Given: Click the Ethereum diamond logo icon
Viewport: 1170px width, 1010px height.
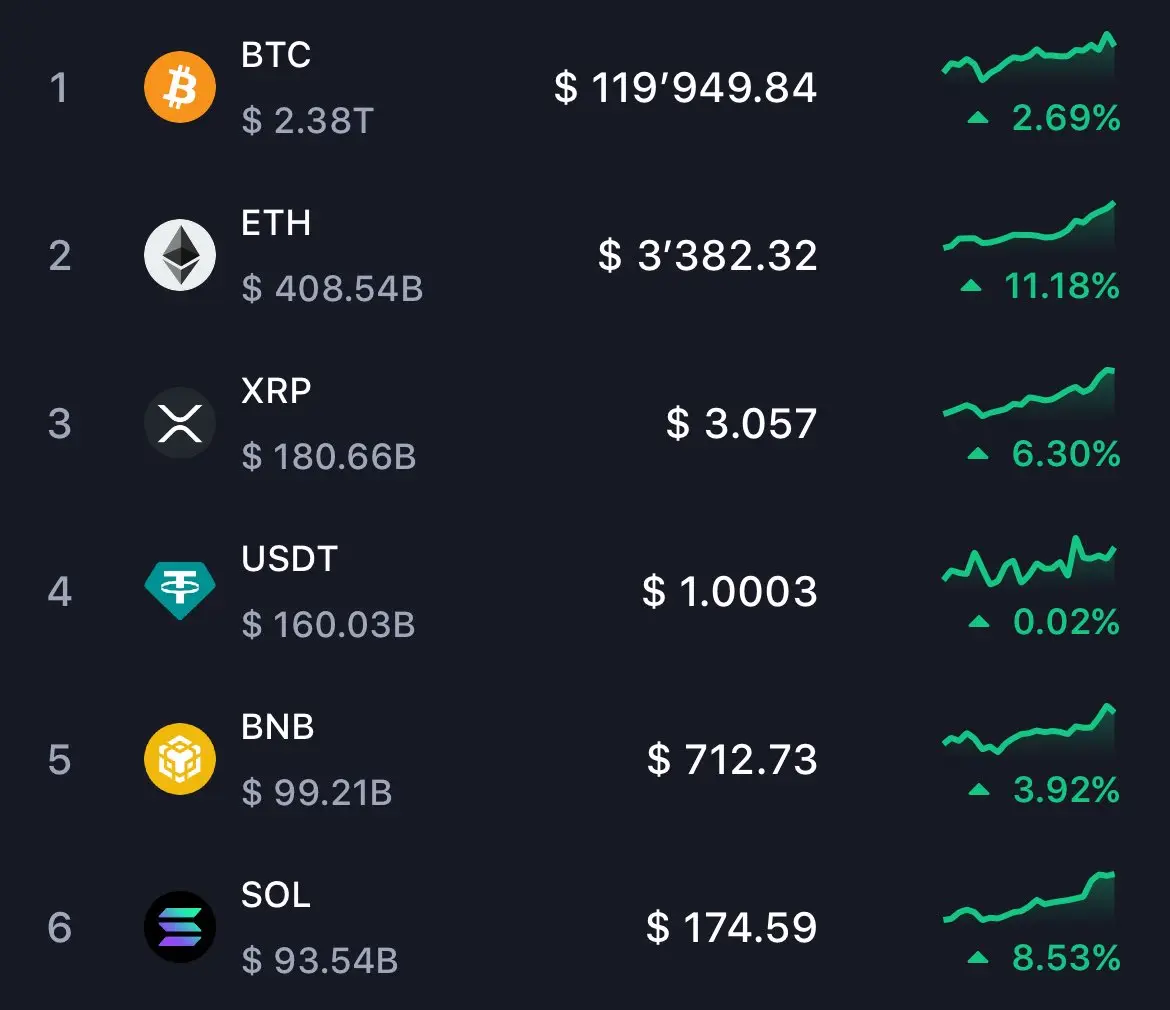Looking at the screenshot, I should tap(180, 254).
